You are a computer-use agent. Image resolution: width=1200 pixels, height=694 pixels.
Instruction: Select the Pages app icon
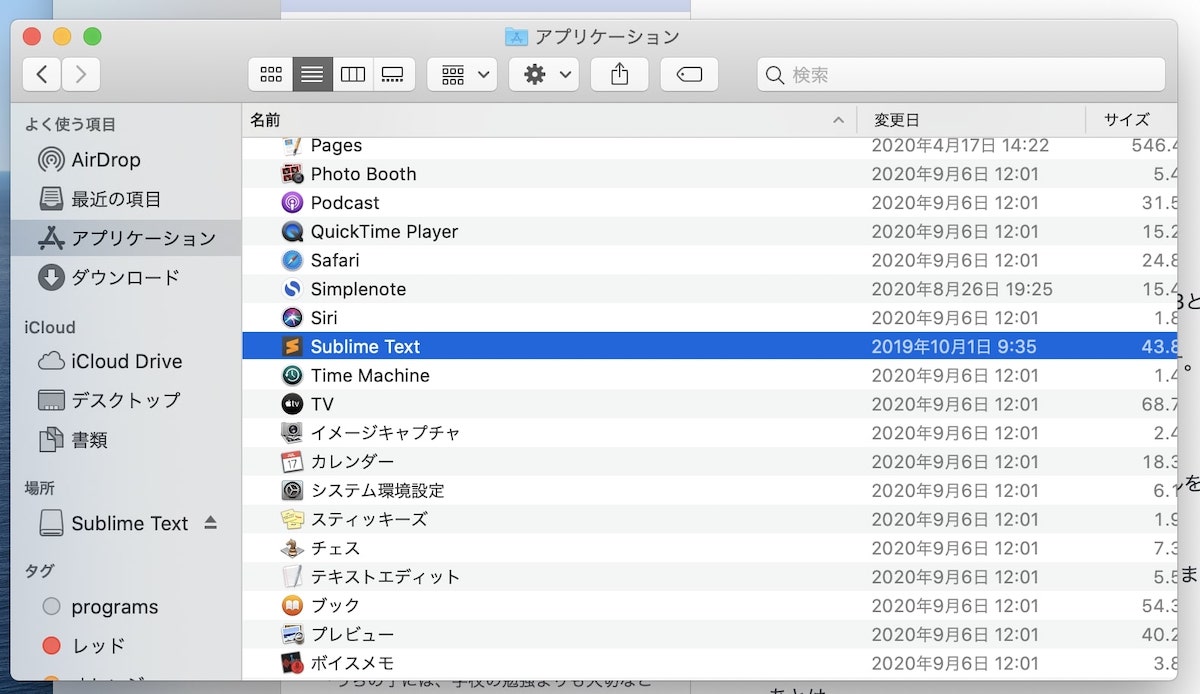(x=292, y=146)
